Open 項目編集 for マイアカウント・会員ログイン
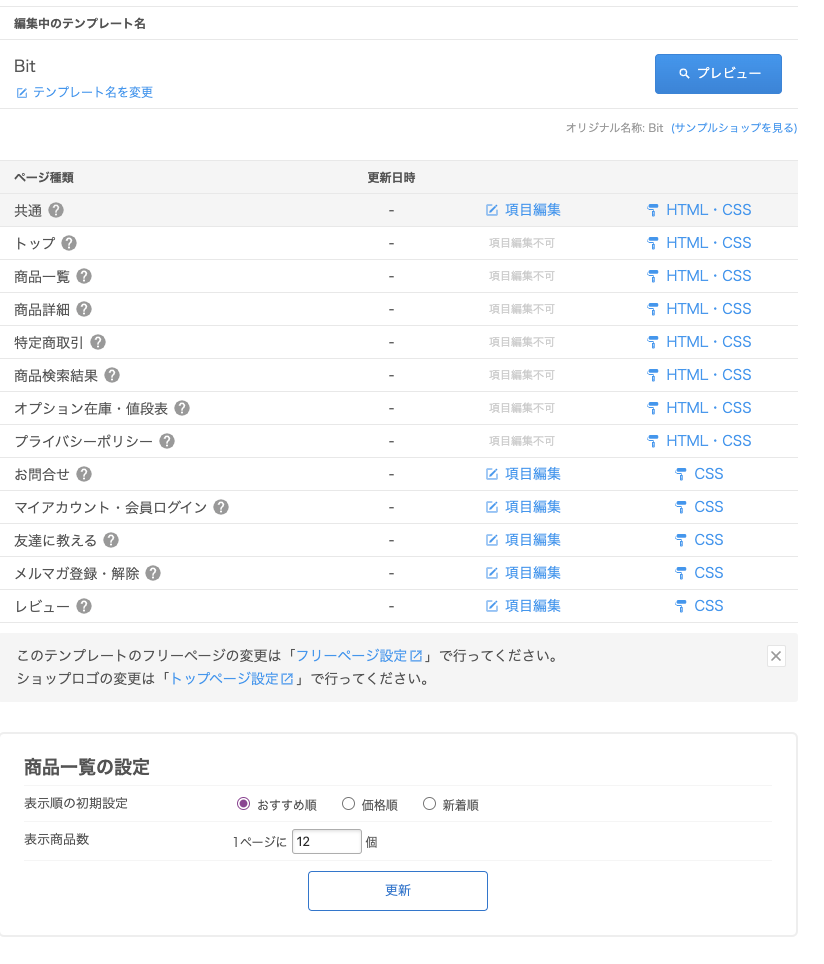 523,507
